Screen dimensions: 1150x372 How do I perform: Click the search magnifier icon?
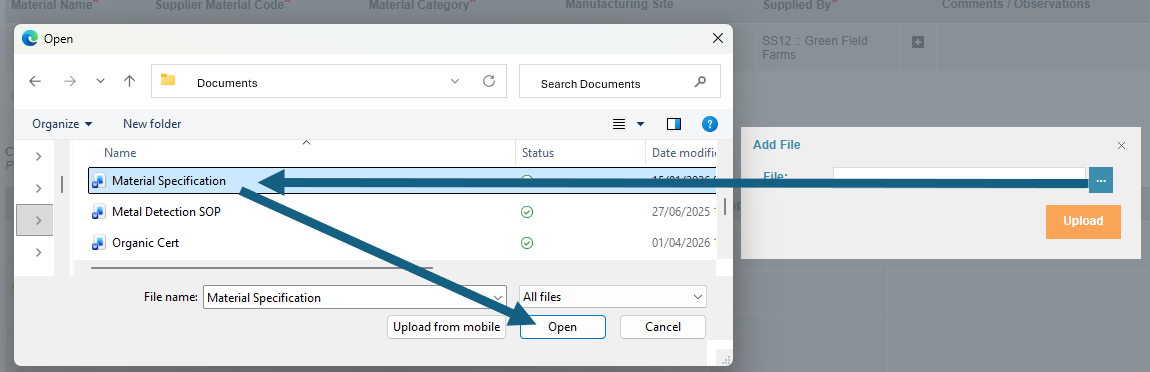click(700, 82)
